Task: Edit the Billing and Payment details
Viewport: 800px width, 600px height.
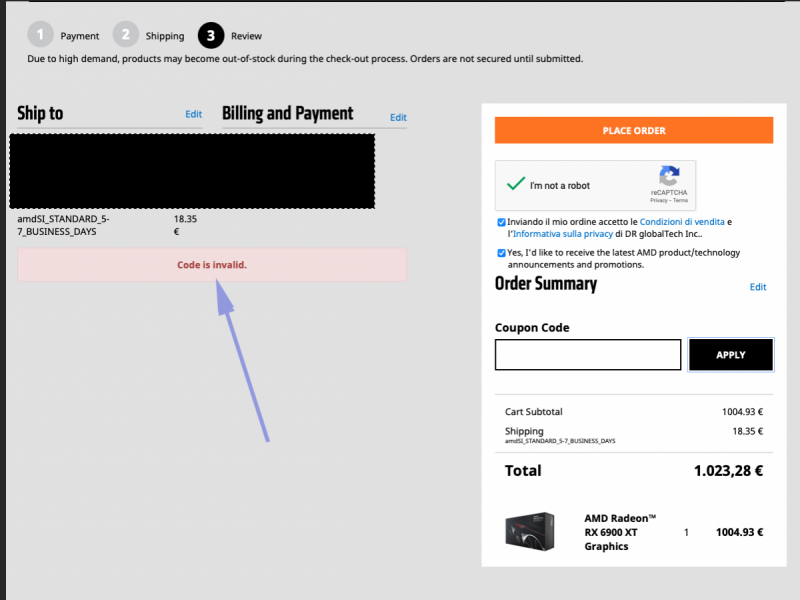Action: 398,117
